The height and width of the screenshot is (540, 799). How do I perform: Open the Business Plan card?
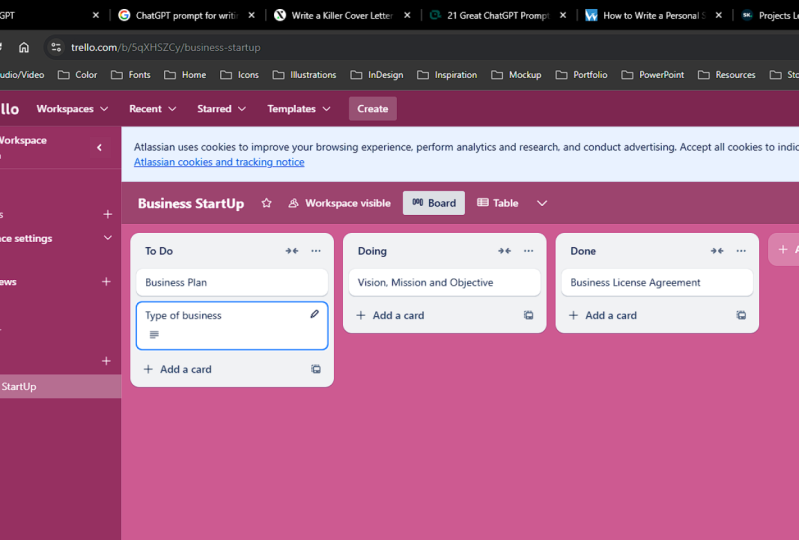(x=232, y=282)
